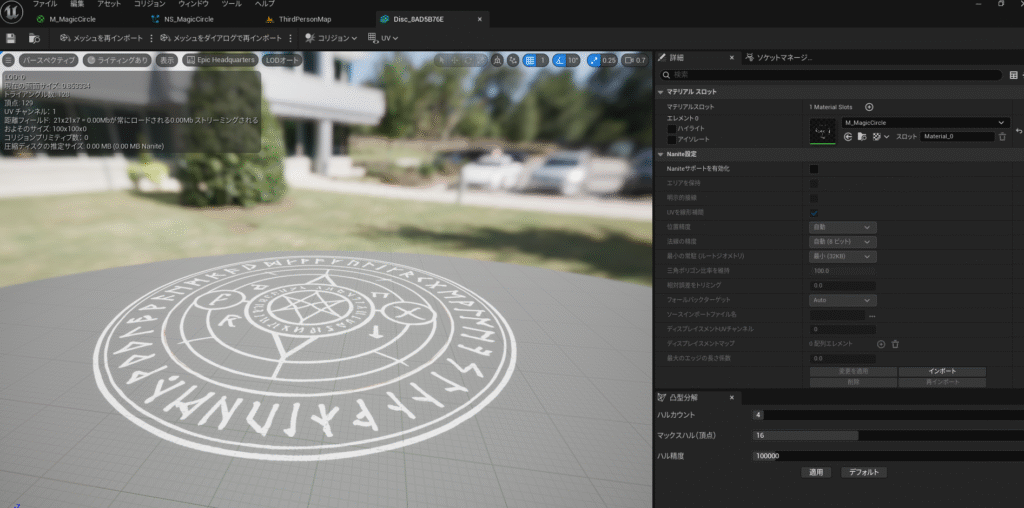Adjust the マックスハル(頂点) slider
The image size is (1024, 508).
tap(888, 436)
